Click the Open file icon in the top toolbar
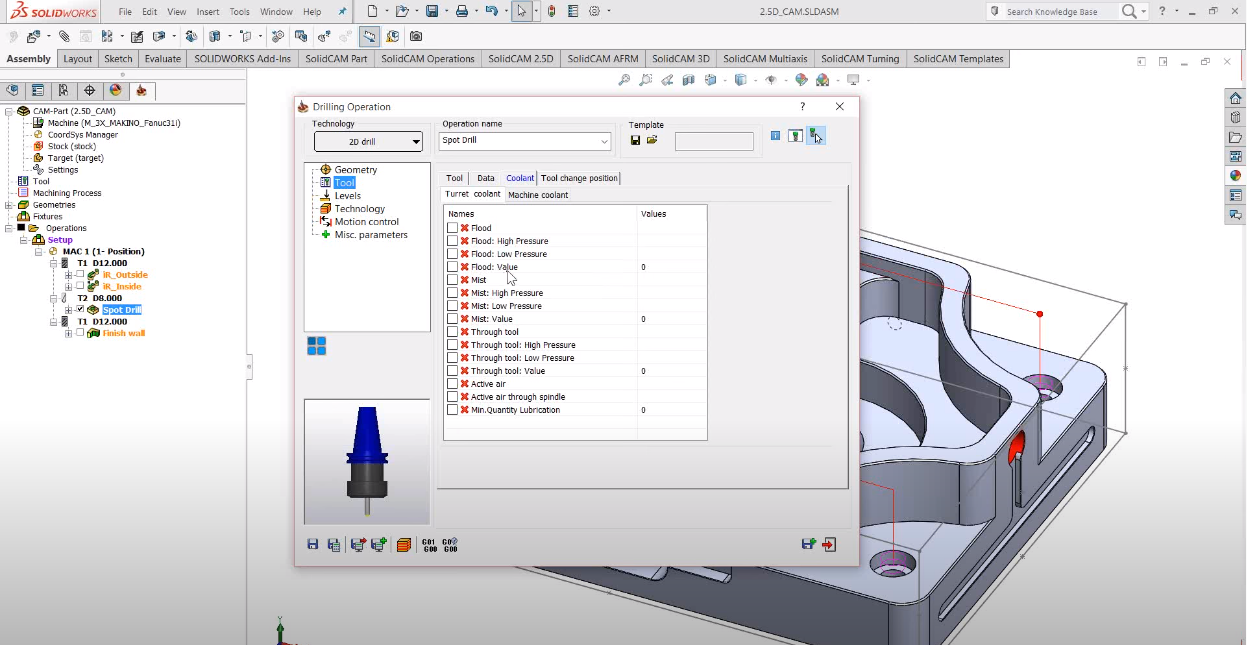This screenshot has width=1247, height=645. [401, 11]
